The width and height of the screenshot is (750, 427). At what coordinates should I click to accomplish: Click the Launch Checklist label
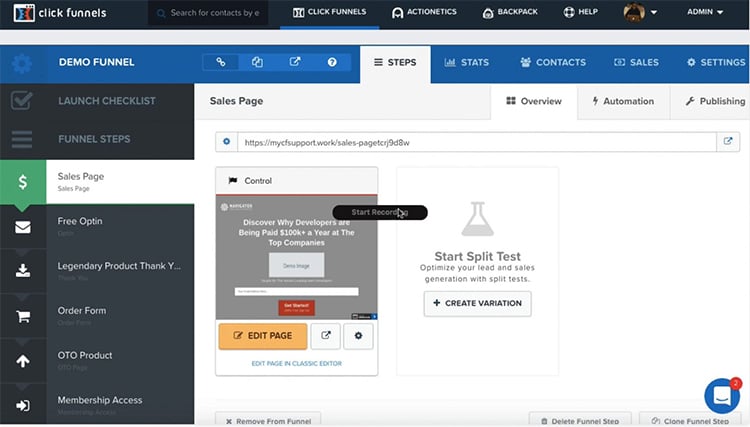tap(107, 101)
